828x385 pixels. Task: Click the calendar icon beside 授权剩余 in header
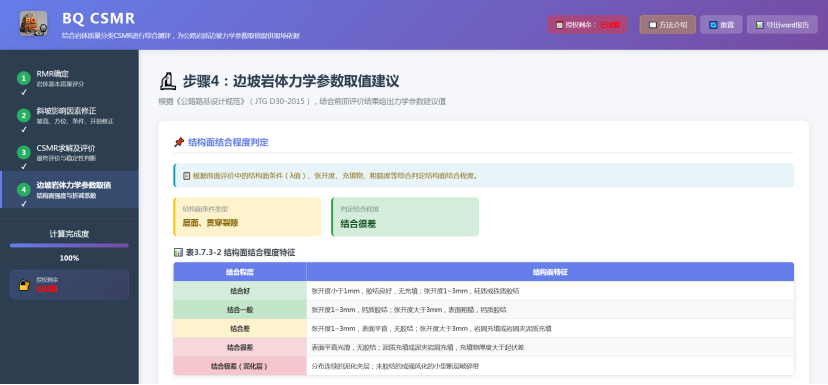coord(559,24)
